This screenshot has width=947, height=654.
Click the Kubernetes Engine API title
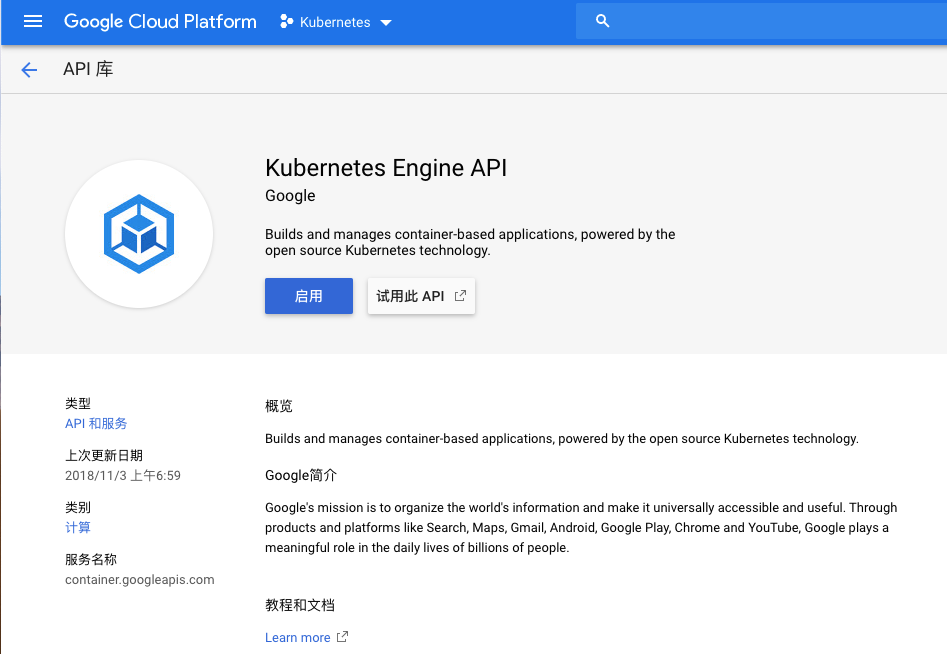pyautogui.click(x=386, y=168)
